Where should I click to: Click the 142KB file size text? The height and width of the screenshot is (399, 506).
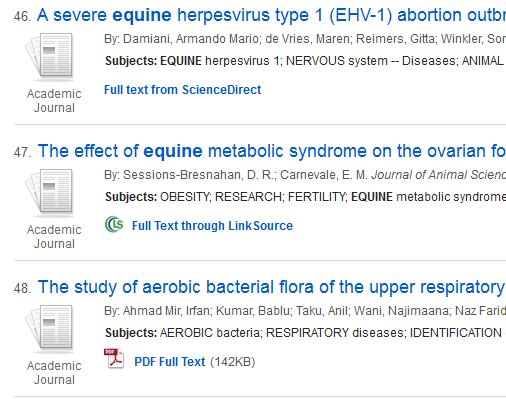pyautogui.click(x=233, y=362)
